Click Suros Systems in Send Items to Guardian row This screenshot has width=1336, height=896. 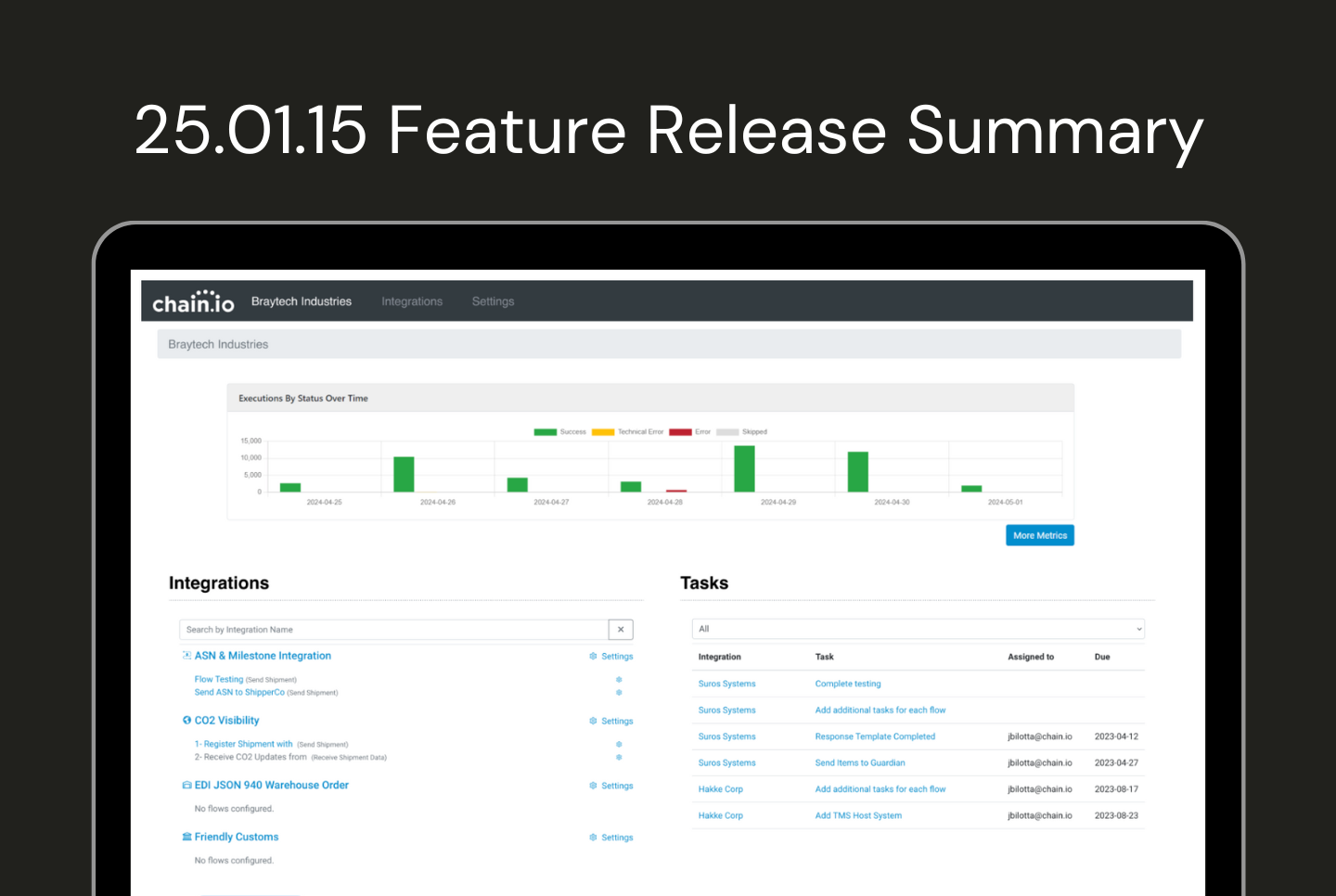tap(727, 763)
